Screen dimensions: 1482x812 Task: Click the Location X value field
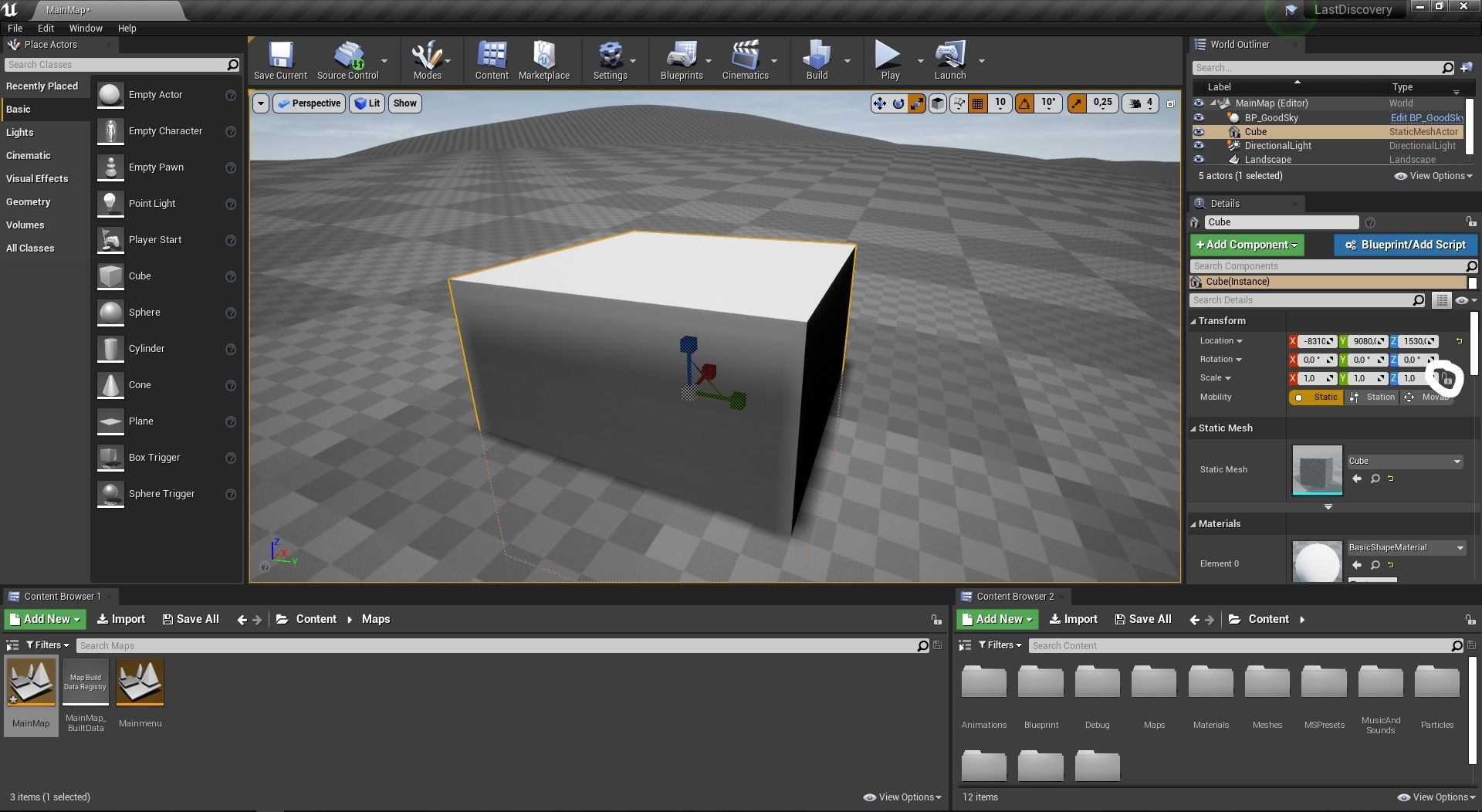pos(1318,341)
